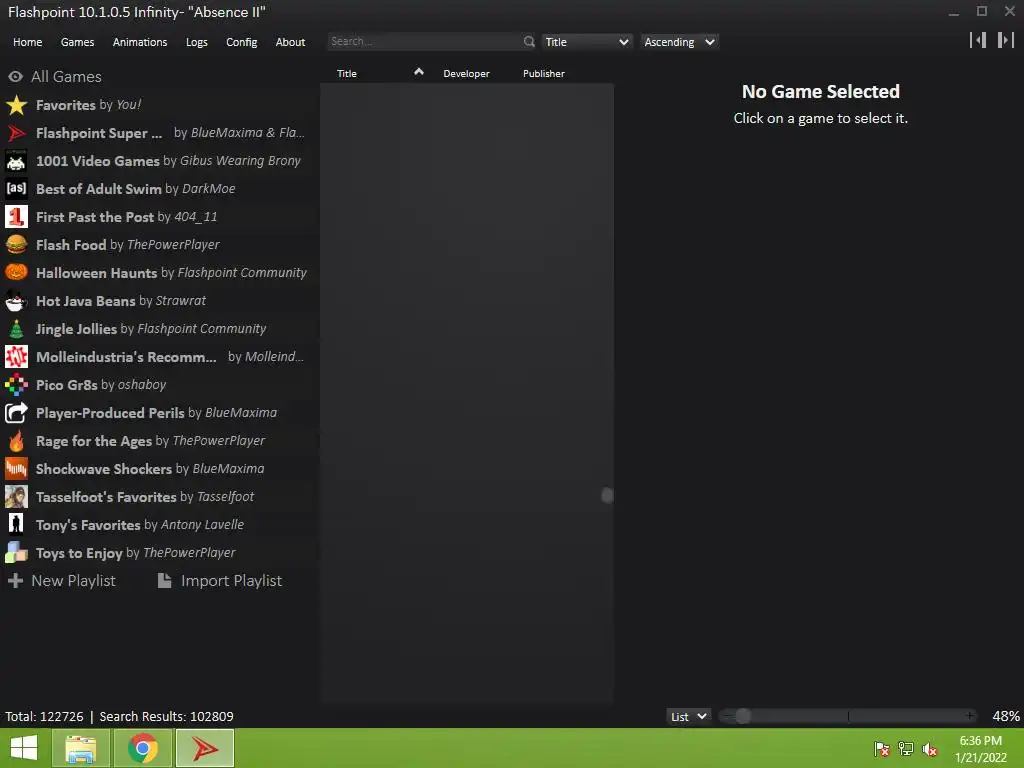Click into the Search field

pyautogui.click(x=424, y=42)
